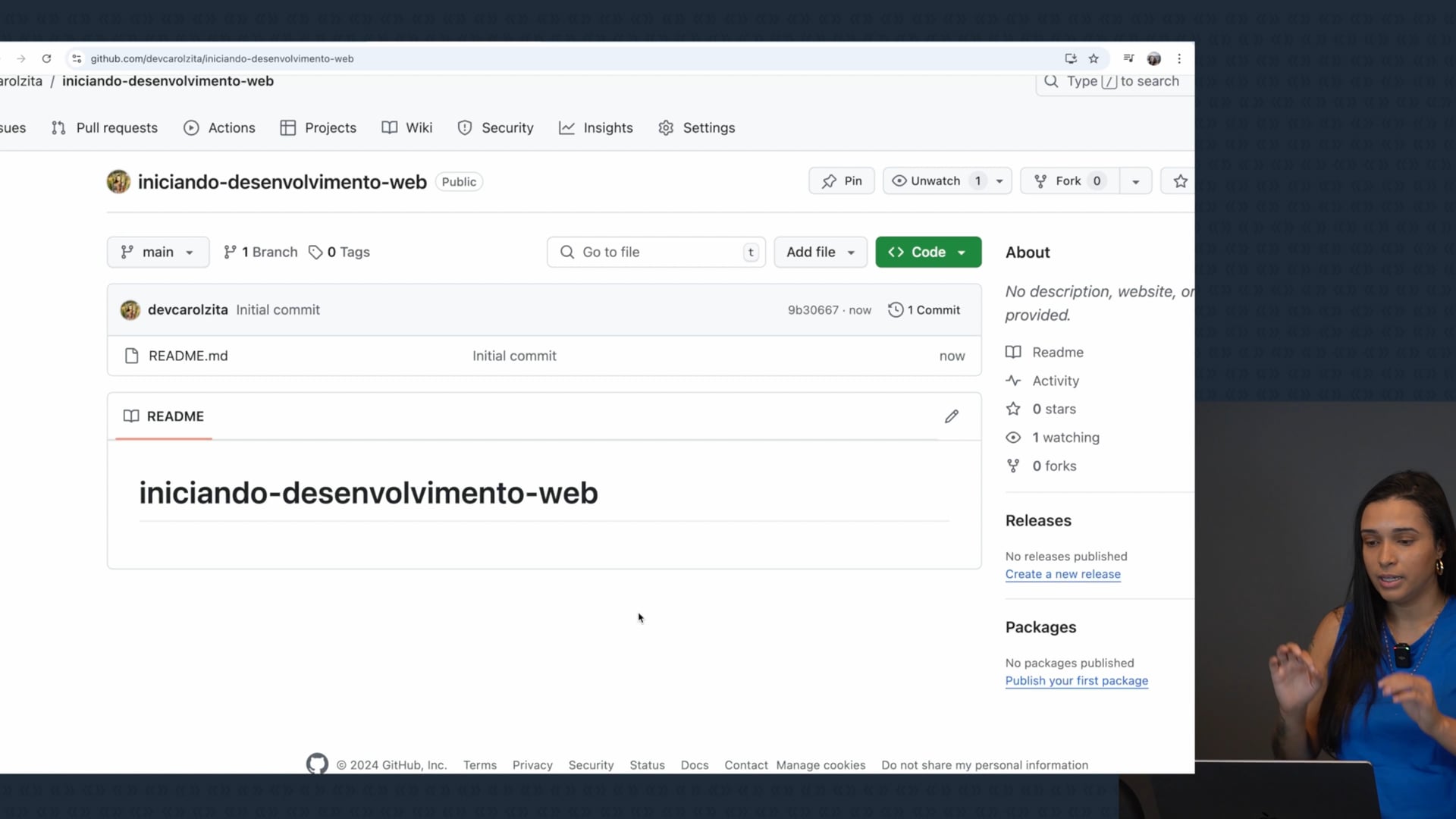Bookmark the page with the address bar star
Viewport: 1456px width, 819px height.
pyautogui.click(x=1094, y=58)
